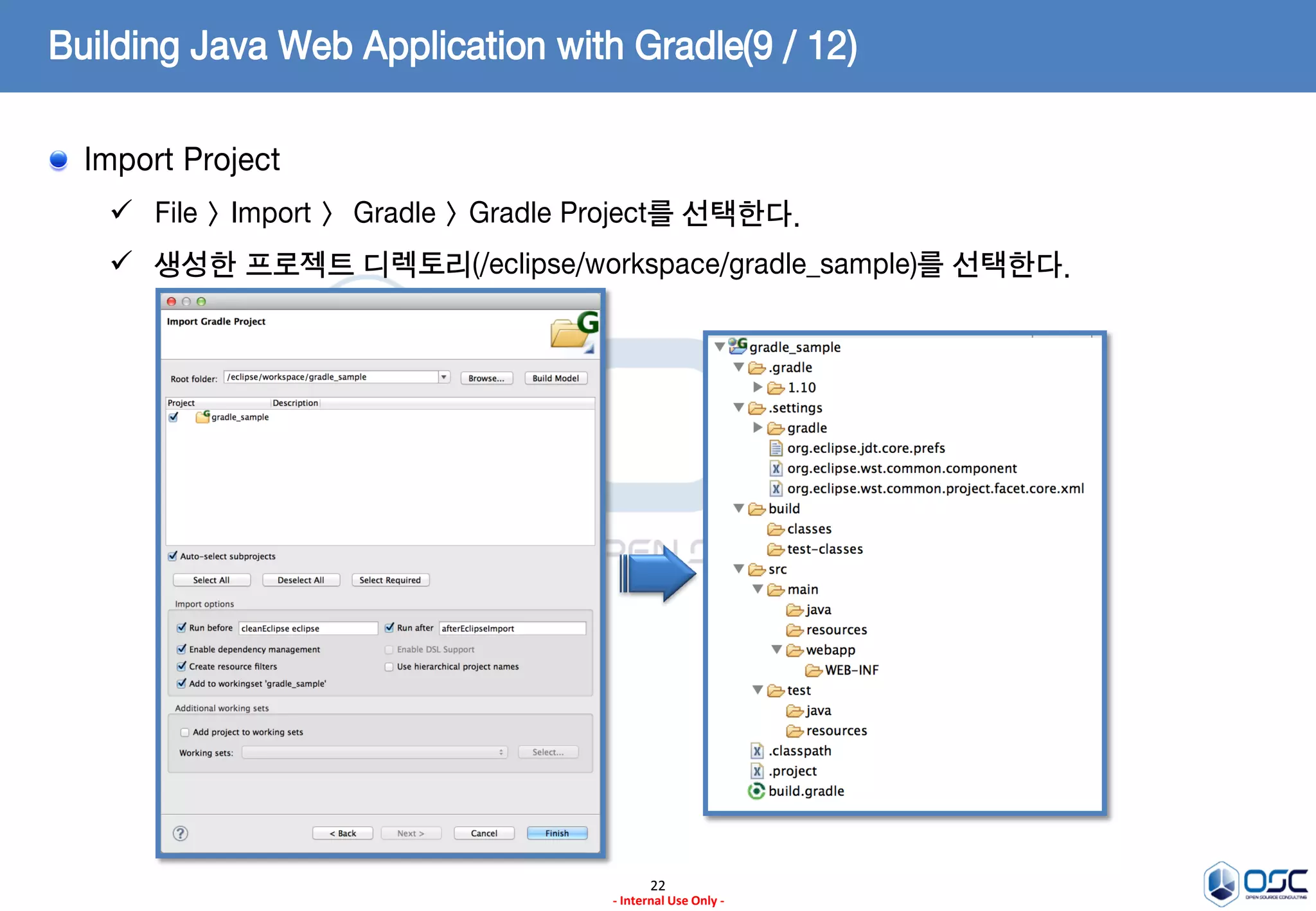Screen dimensions: 1316x911
Task: Collapse the .settings folder in tree
Action: point(739,407)
